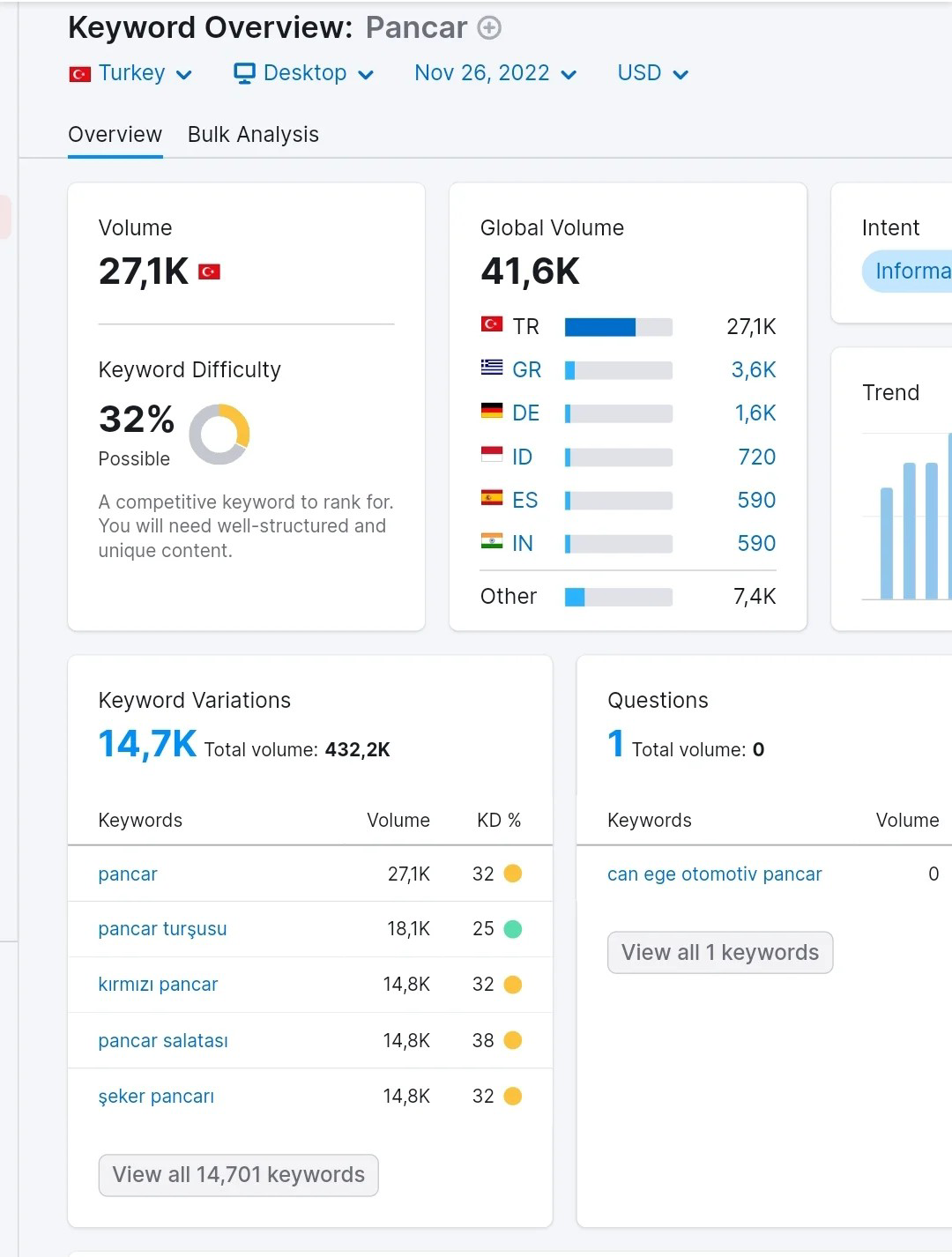Open the Turkey country dropdown
952x1257 pixels.
pyautogui.click(x=130, y=73)
